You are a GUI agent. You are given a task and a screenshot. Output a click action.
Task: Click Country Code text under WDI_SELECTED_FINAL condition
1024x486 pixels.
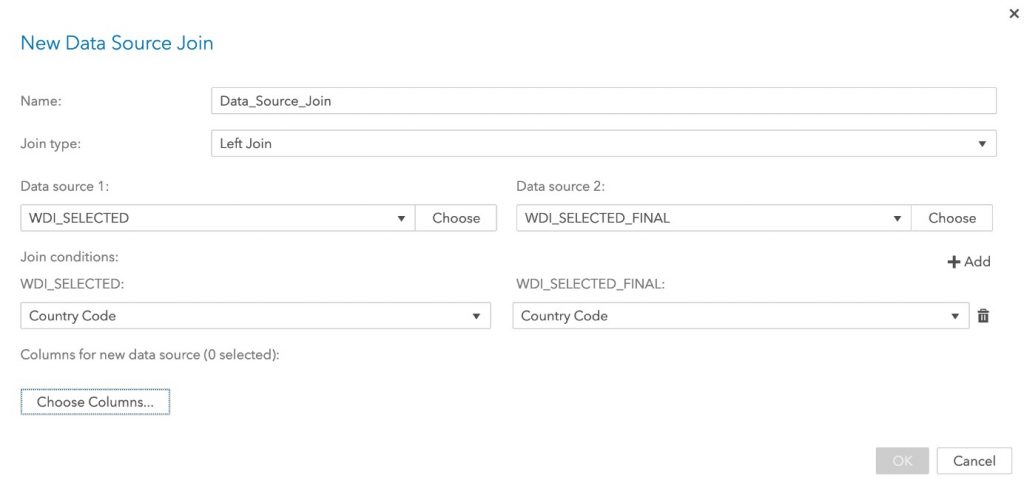[564, 316]
